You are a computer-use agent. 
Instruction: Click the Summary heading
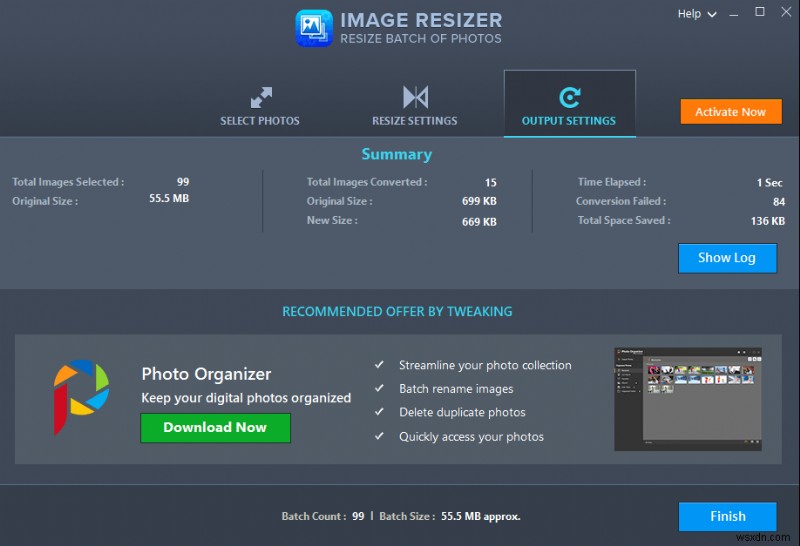tap(397, 154)
